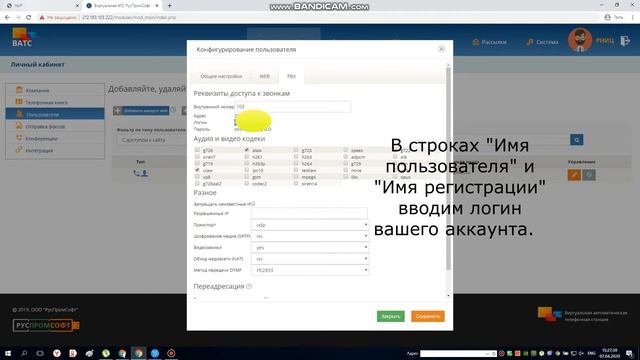Toggle the g723 codec checkbox
Viewport: 640px width, 360px height.
click(x=296, y=150)
